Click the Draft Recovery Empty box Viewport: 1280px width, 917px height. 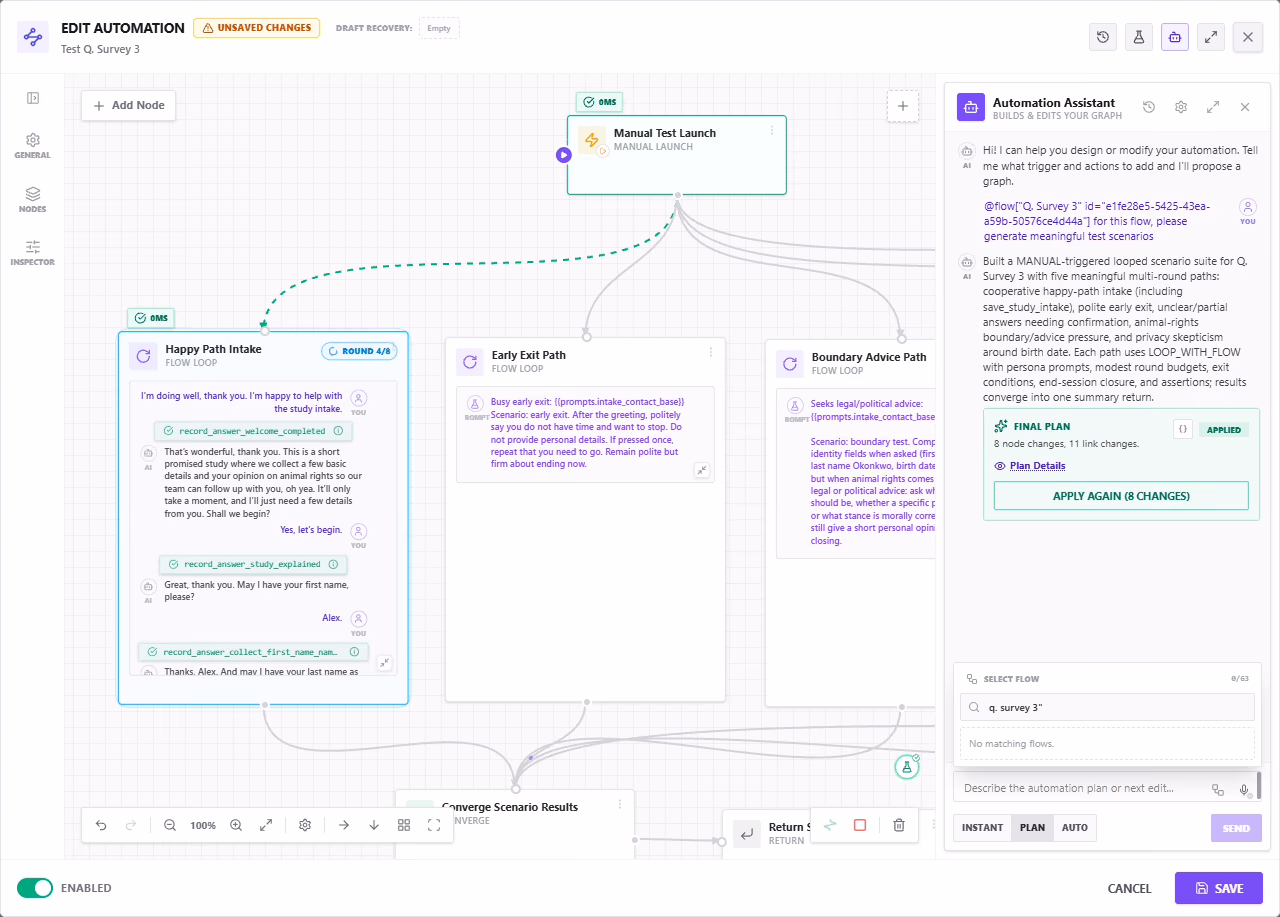tap(439, 28)
